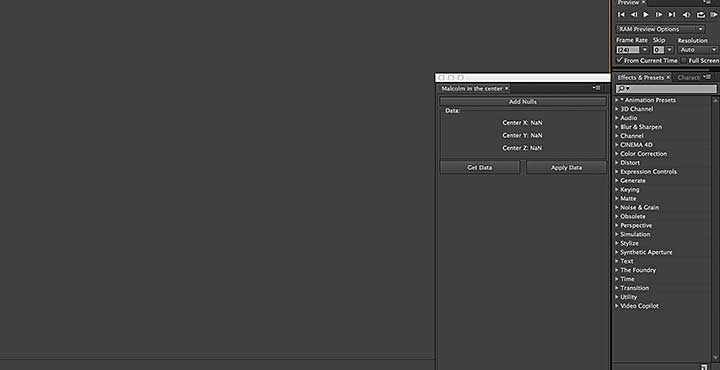This screenshot has height=370, width=720.
Task: Step back one frame in Preview panel
Action: pyautogui.click(x=634, y=15)
